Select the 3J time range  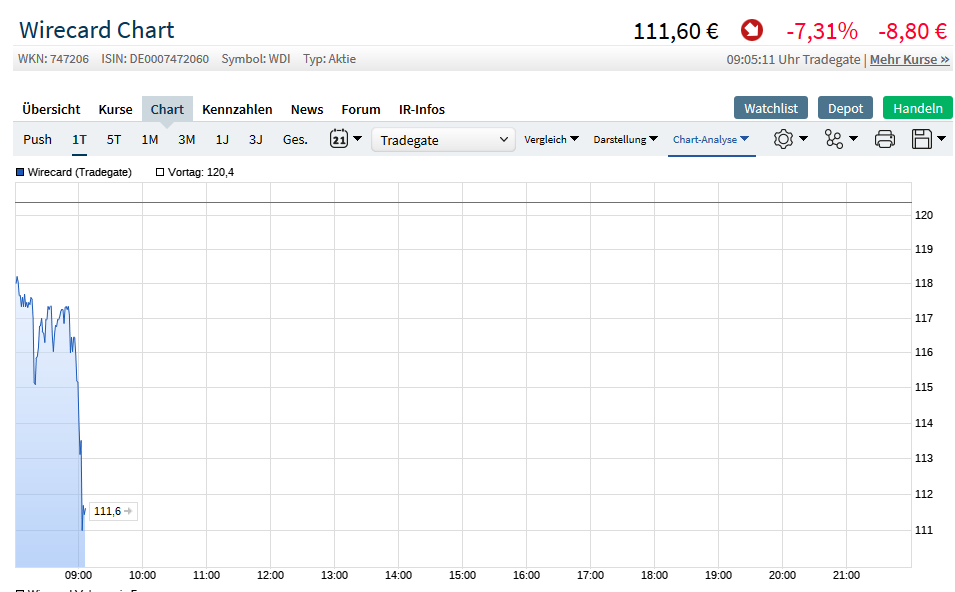256,139
